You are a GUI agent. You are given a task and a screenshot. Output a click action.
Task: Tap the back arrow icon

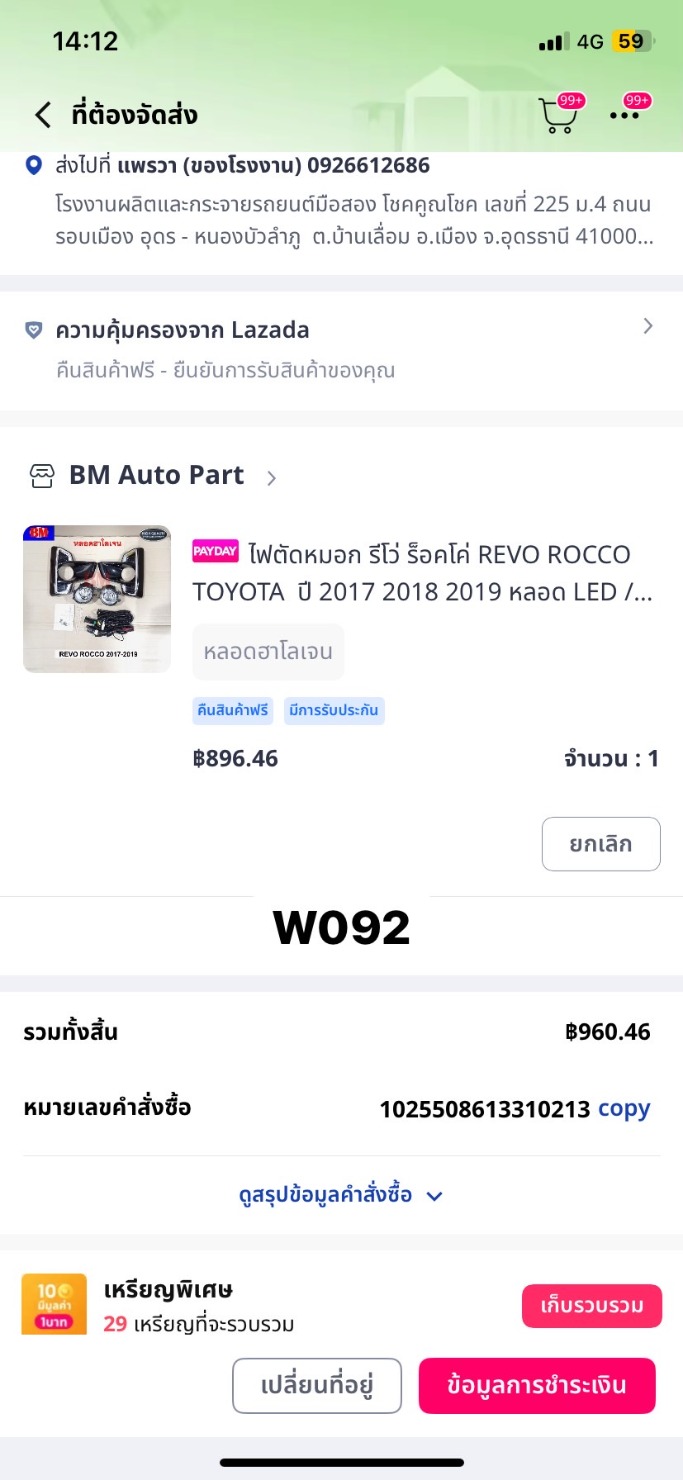pos(42,115)
